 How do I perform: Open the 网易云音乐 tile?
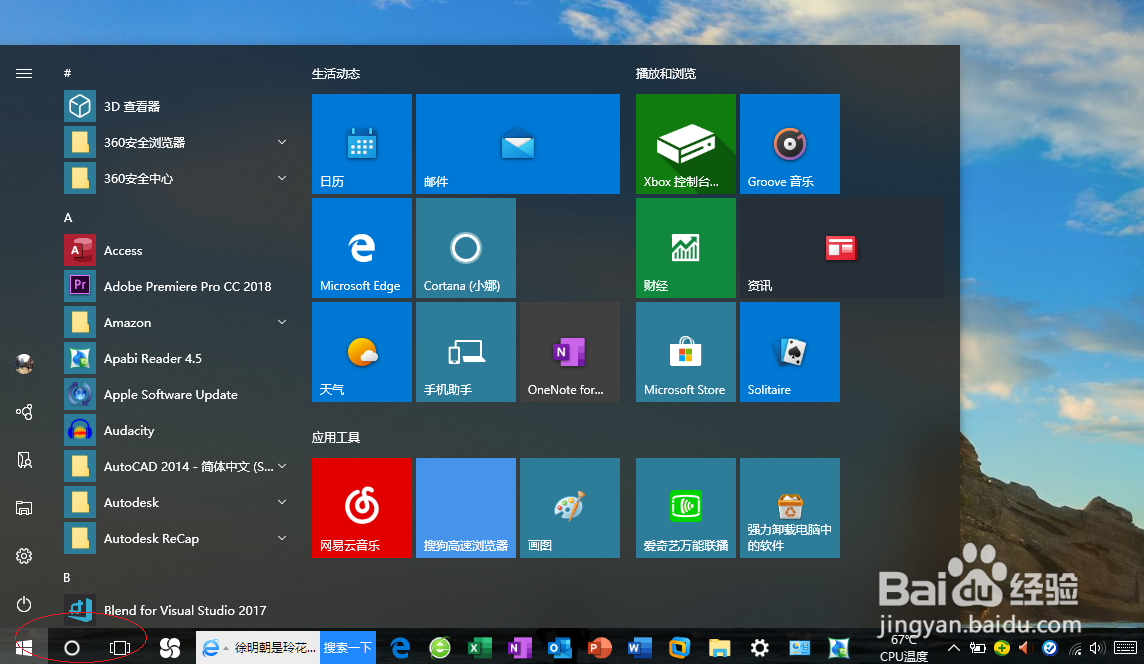coord(362,508)
